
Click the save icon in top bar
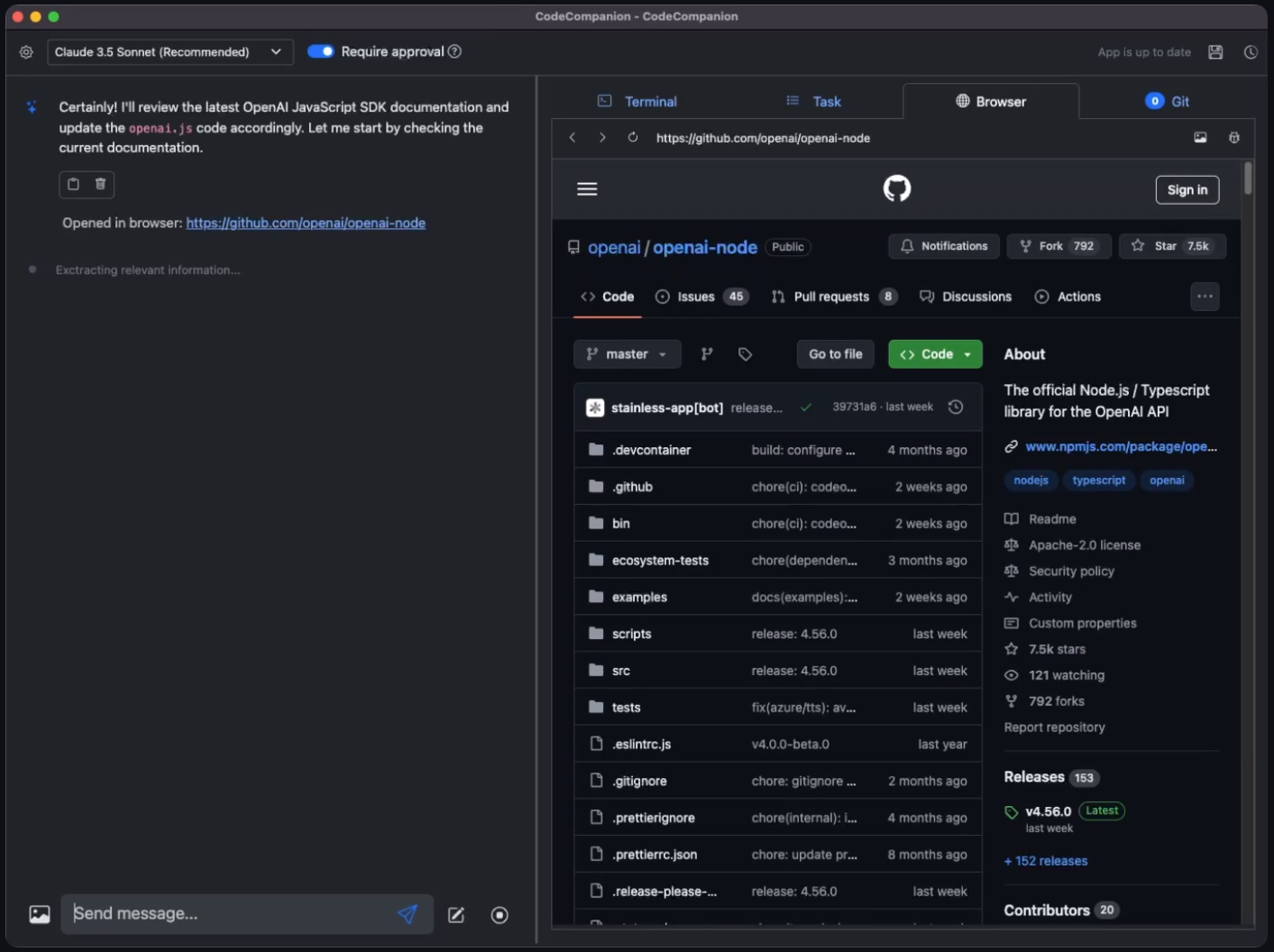[1215, 52]
